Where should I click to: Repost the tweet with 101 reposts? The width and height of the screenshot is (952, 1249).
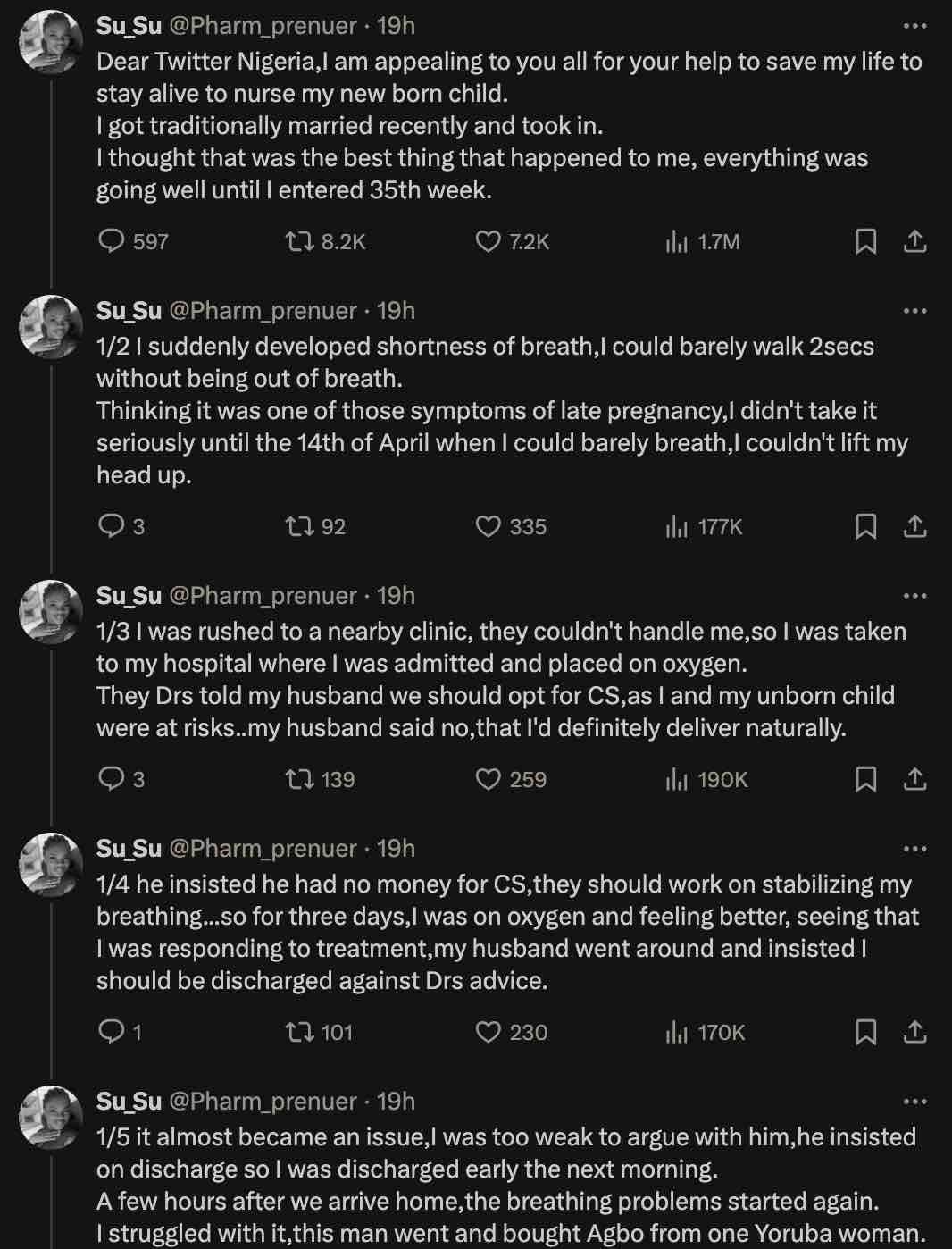297,1032
